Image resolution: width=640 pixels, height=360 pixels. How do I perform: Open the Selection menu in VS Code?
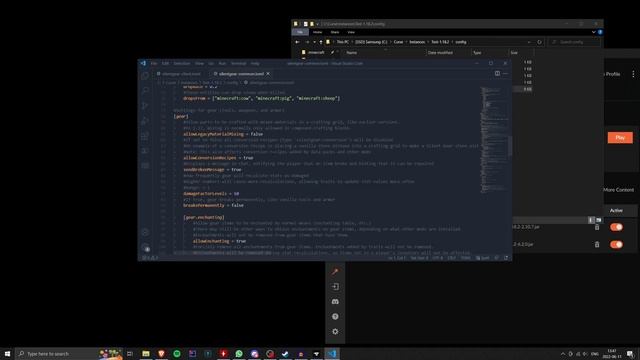182,63
